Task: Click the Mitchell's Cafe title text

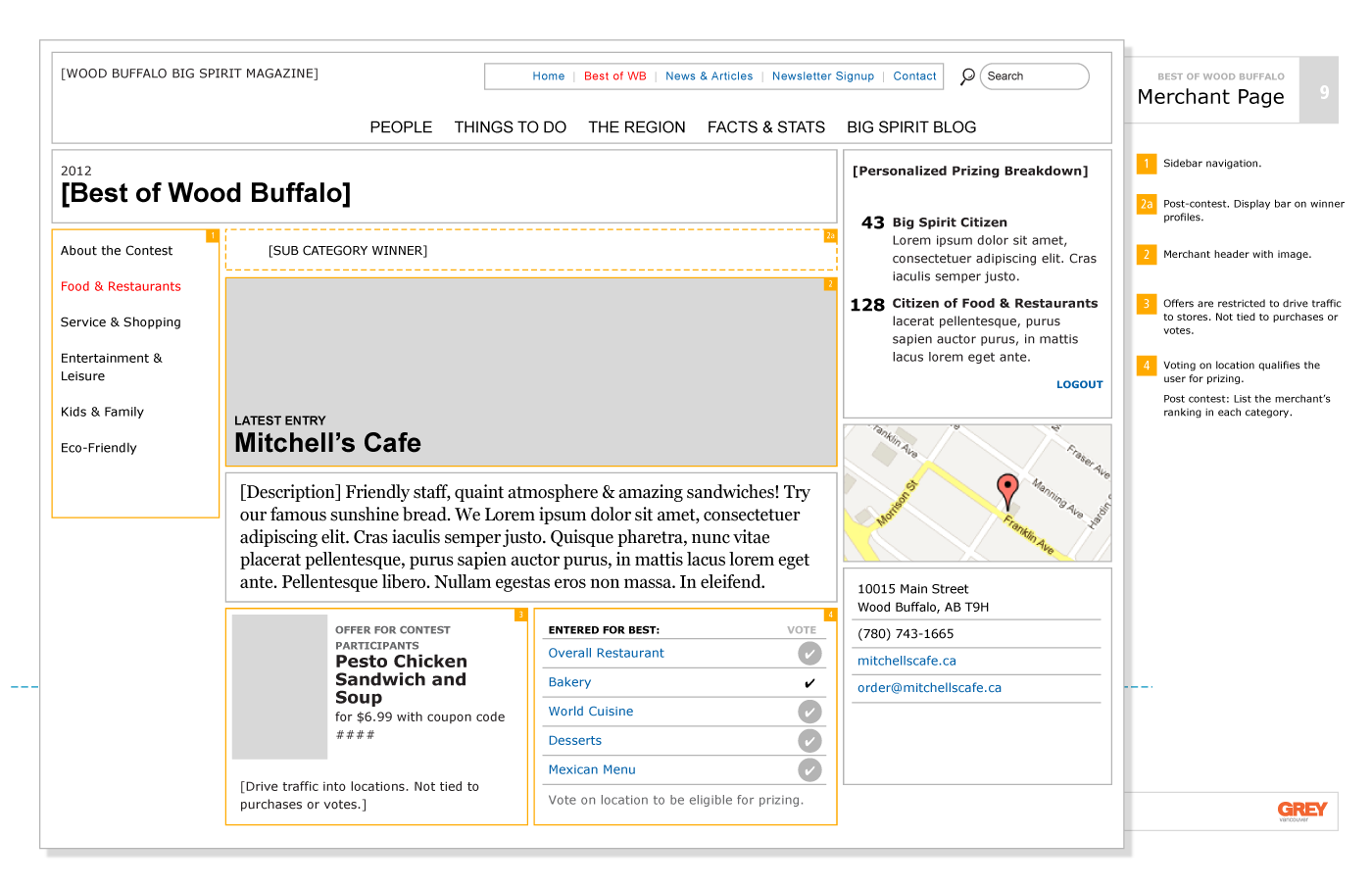Action: coord(327,443)
